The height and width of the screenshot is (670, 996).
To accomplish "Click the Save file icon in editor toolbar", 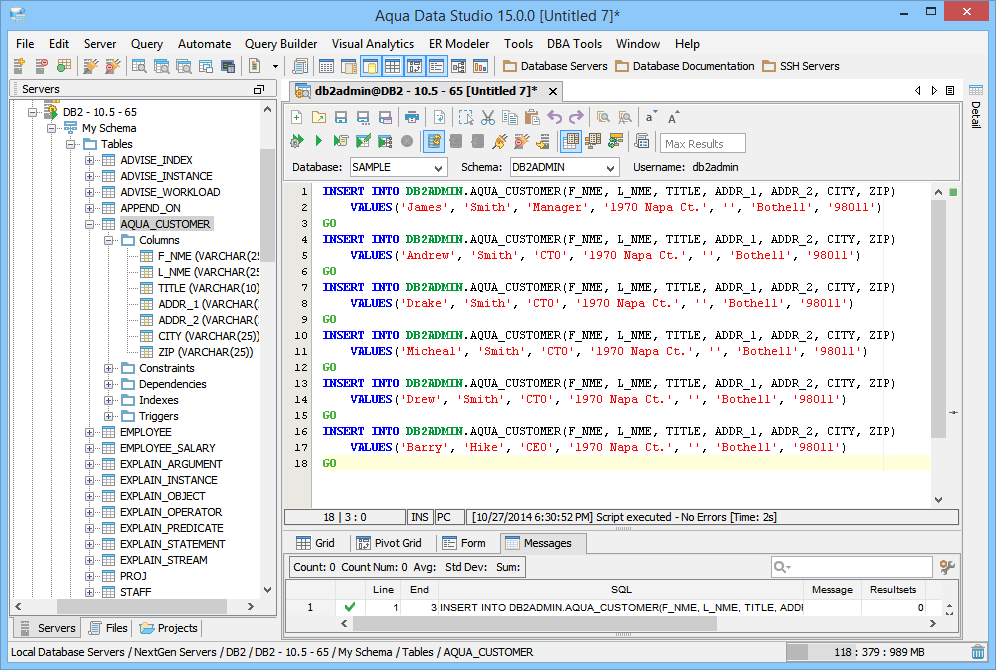I will point(341,117).
